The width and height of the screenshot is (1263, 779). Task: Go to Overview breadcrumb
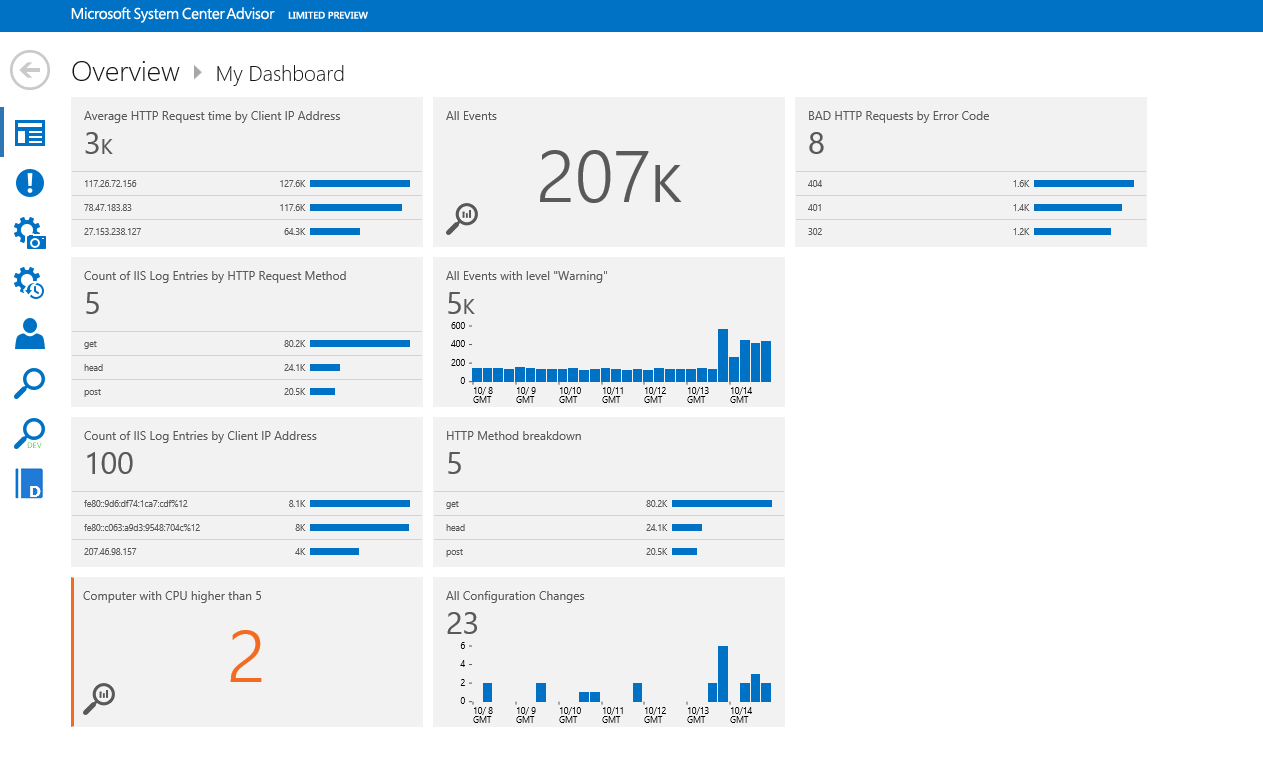[x=126, y=72]
